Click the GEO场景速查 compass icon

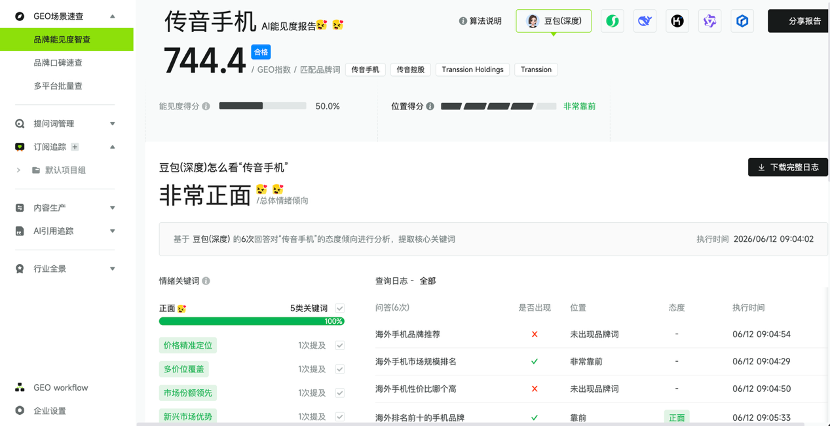click(20, 16)
